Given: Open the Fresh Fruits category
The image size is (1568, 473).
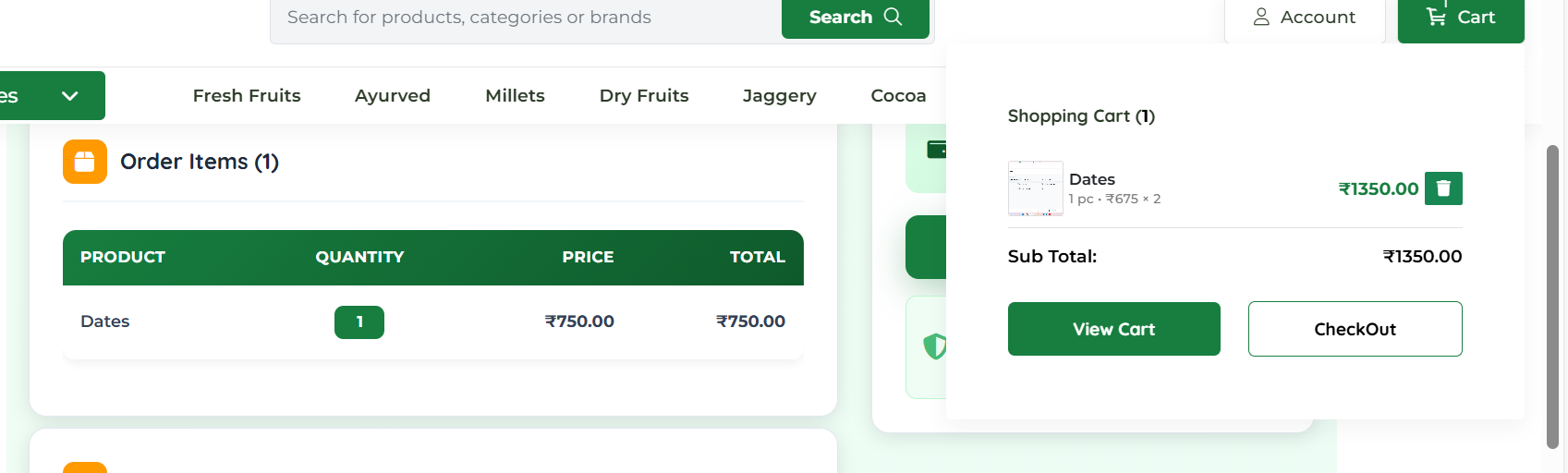Looking at the screenshot, I should coord(247,96).
